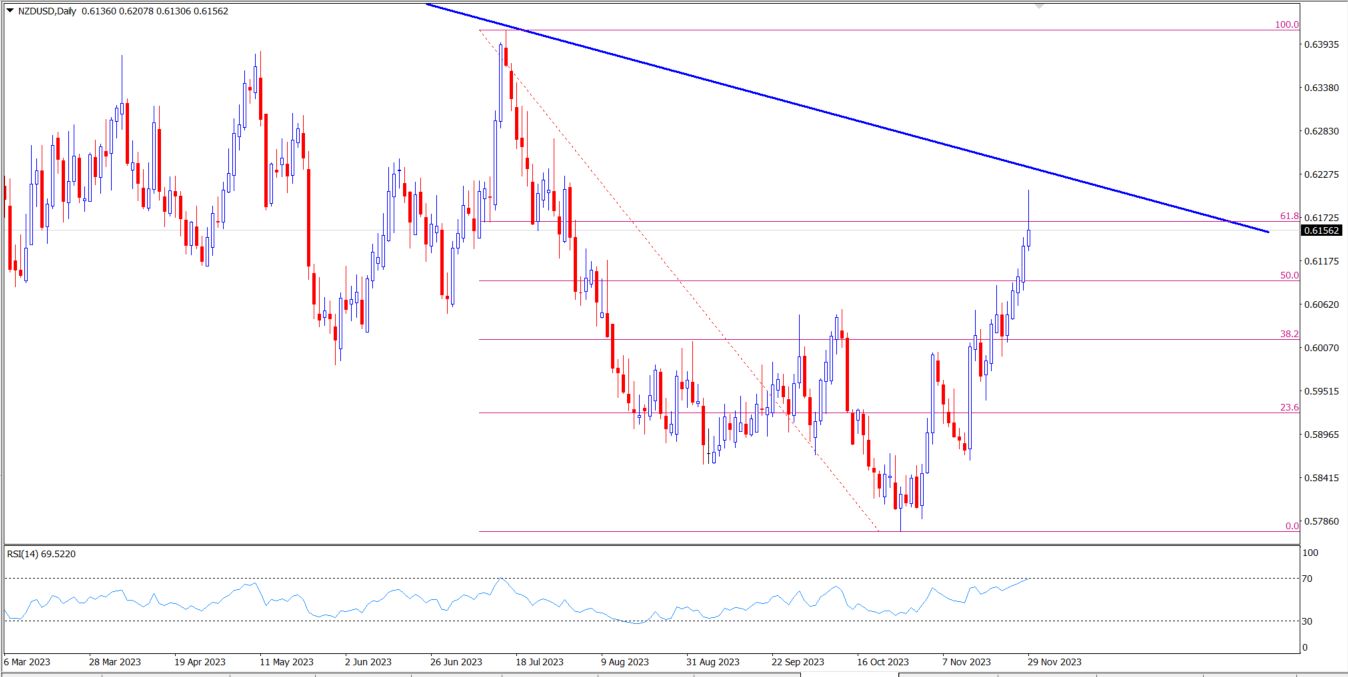This screenshot has width=1348, height=677.
Task: Click the NZDUSD,Daily chart title
Action: pyautogui.click(x=45, y=11)
